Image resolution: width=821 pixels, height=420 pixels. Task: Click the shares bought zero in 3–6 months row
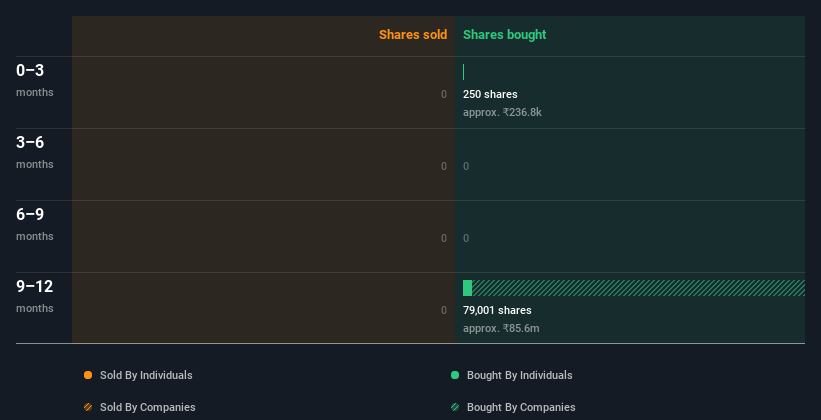point(466,167)
